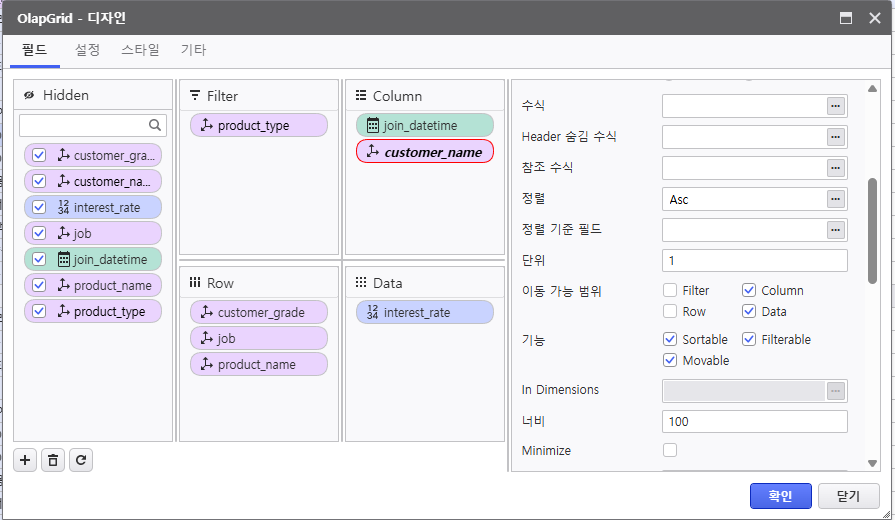Click the 닫기 close button
Image resolution: width=895 pixels, height=520 pixels.
(x=848, y=495)
